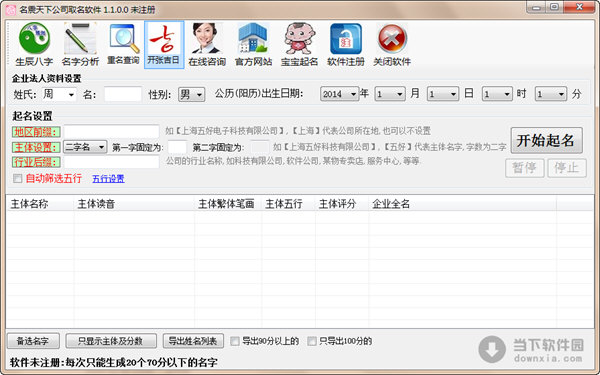Click the 停止 stop button
This screenshot has width=600, height=375.
point(567,168)
